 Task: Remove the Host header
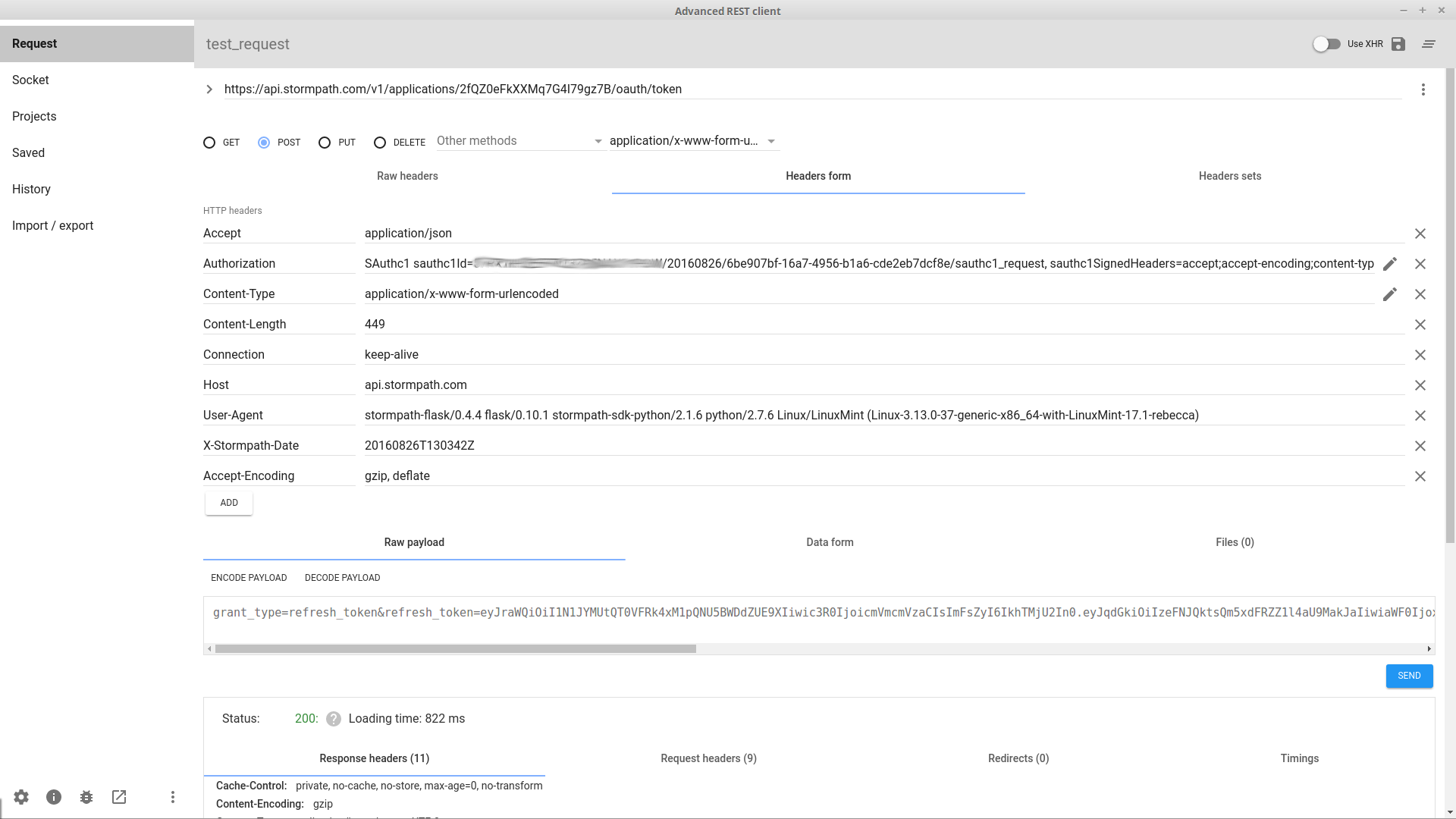click(1420, 385)
